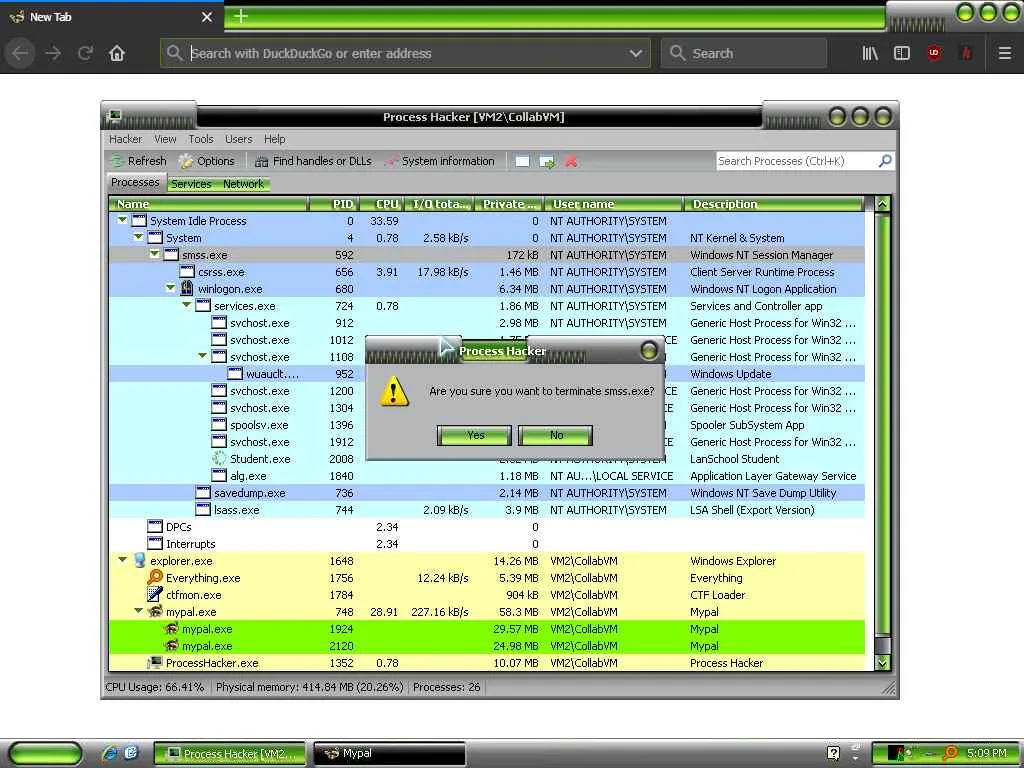The image size is (1024, 768).
Task: Sort by the PID column
Action: point(334,204)
